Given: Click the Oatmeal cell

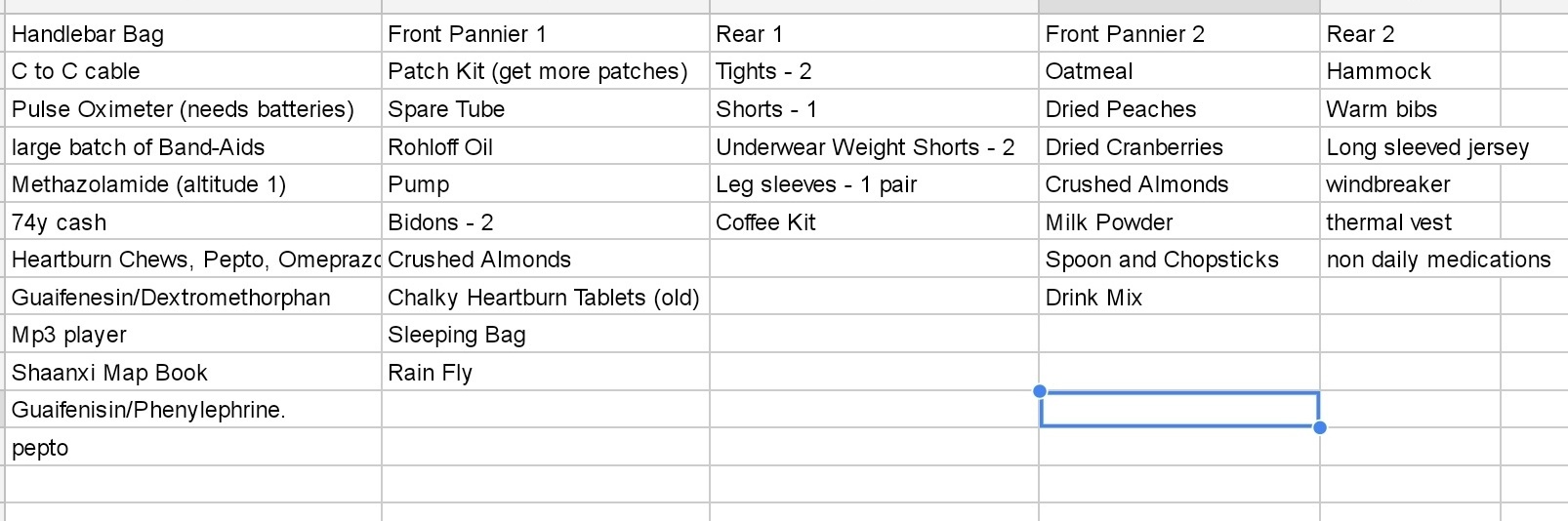Looking at the screenshot, I should click(1179, 71).
